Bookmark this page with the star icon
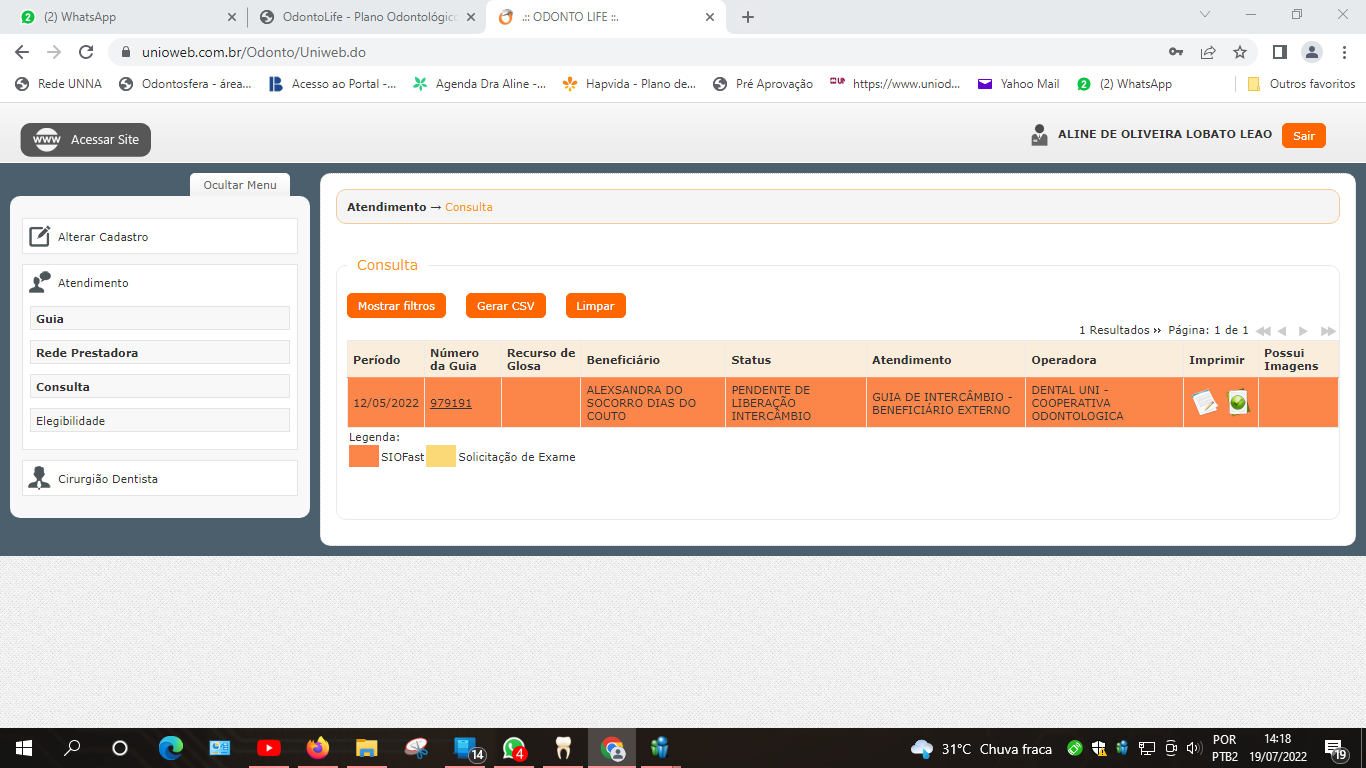This screenshot has width=1366, height=768. (x=1240, y=52)
